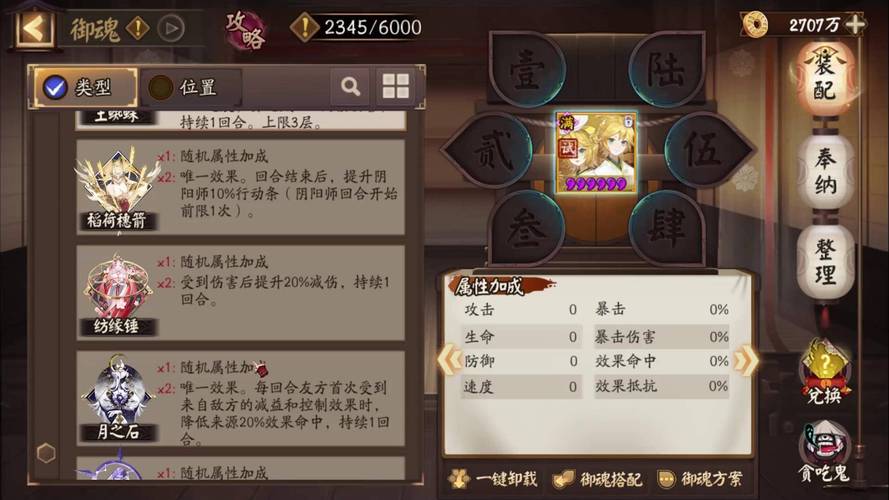Open the 攻略 strategy guide icon
Viewport: 889px width, 500px height.
245,29
